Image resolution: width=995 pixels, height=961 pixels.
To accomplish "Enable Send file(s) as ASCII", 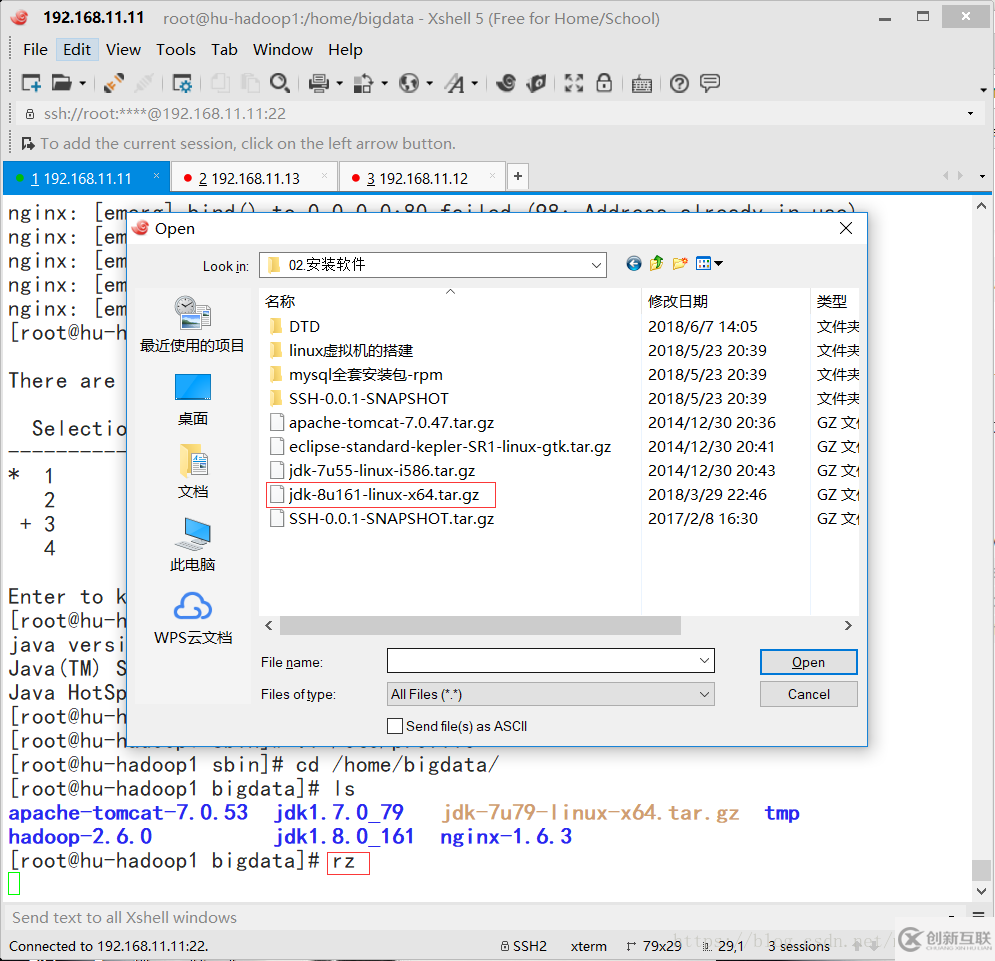I will [x=396, y=725].
